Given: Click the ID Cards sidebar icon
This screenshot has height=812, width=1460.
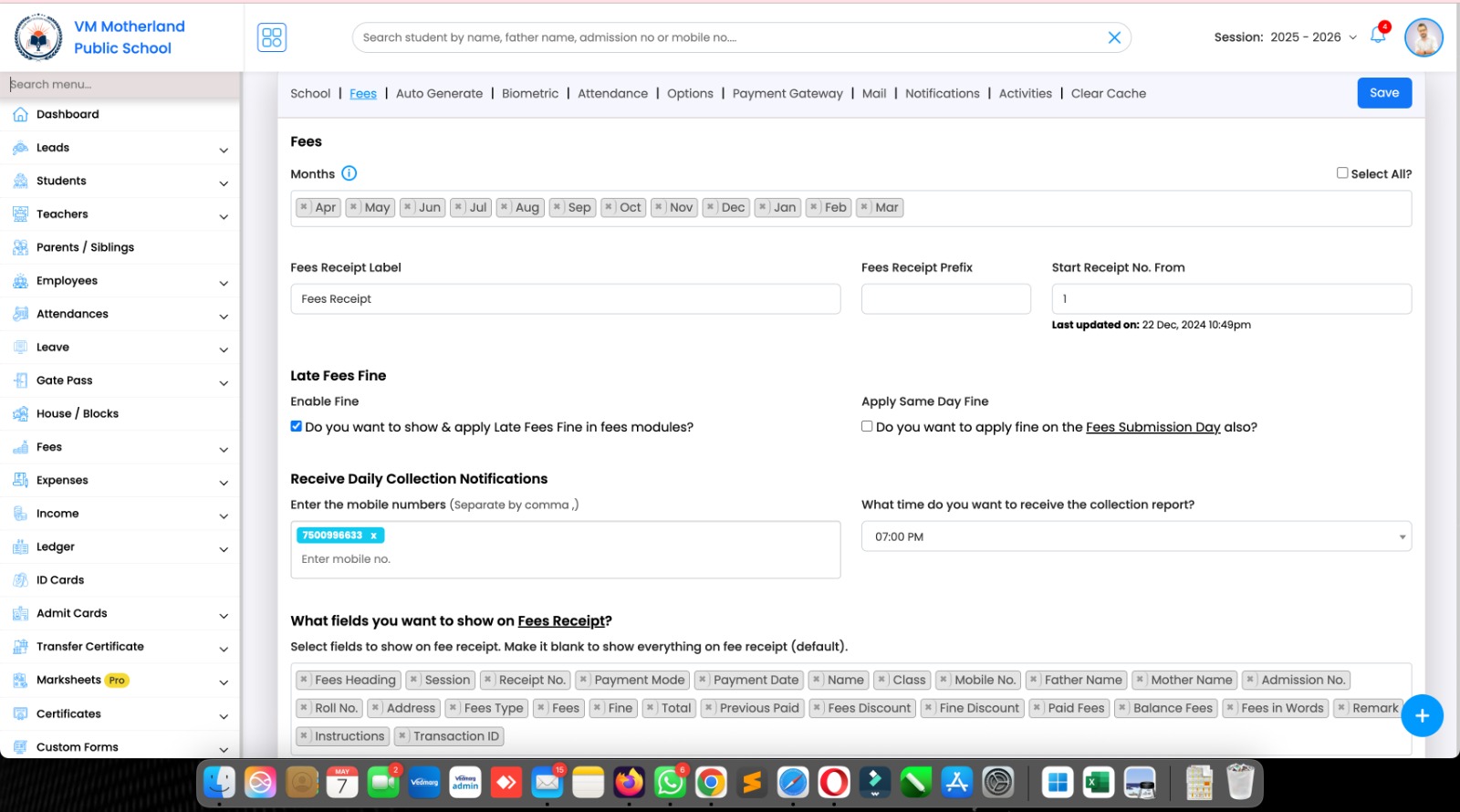Looking at the screenshot, I should coord(20,580).
